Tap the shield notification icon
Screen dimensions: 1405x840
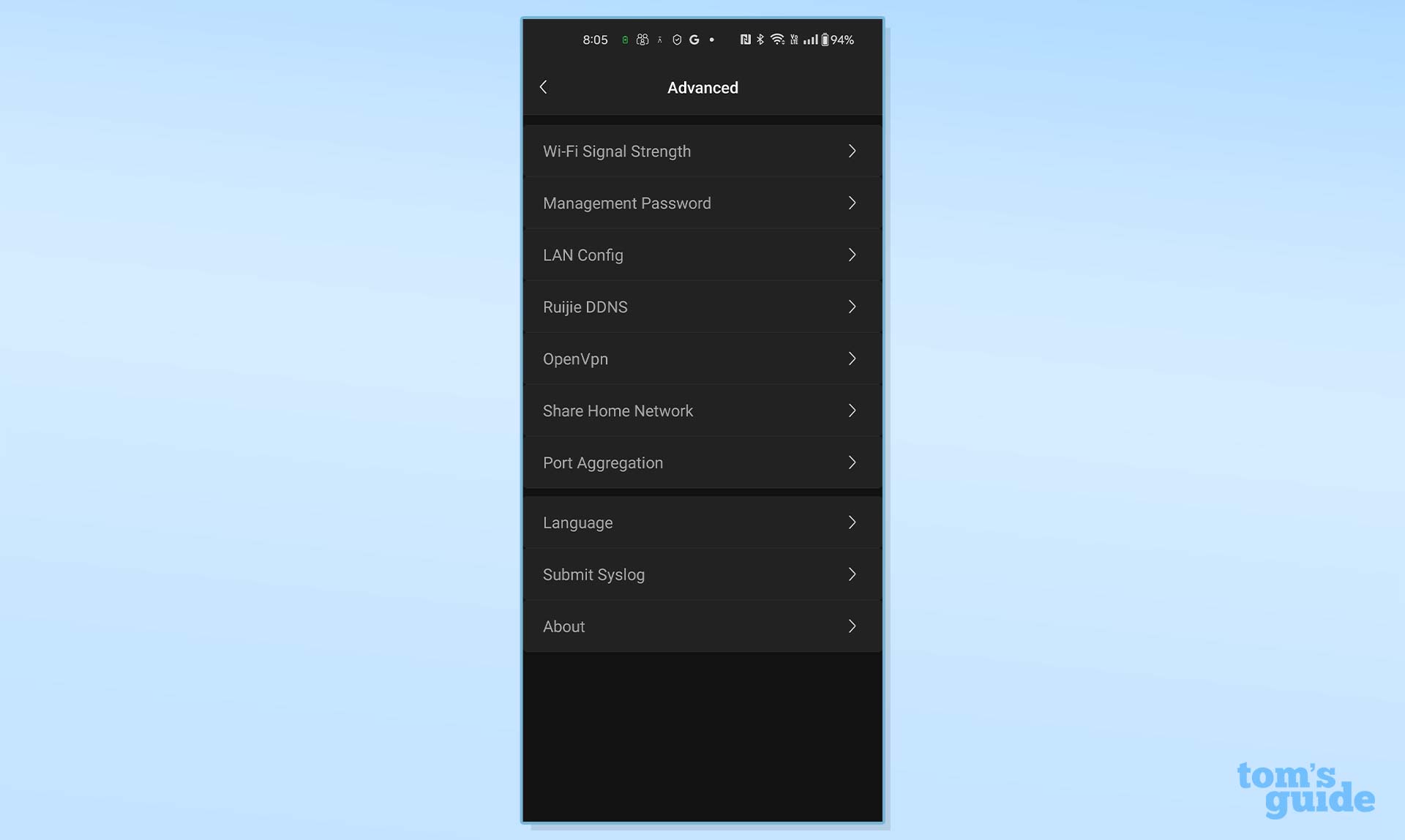pyautogui.click(x=677, y=40)
